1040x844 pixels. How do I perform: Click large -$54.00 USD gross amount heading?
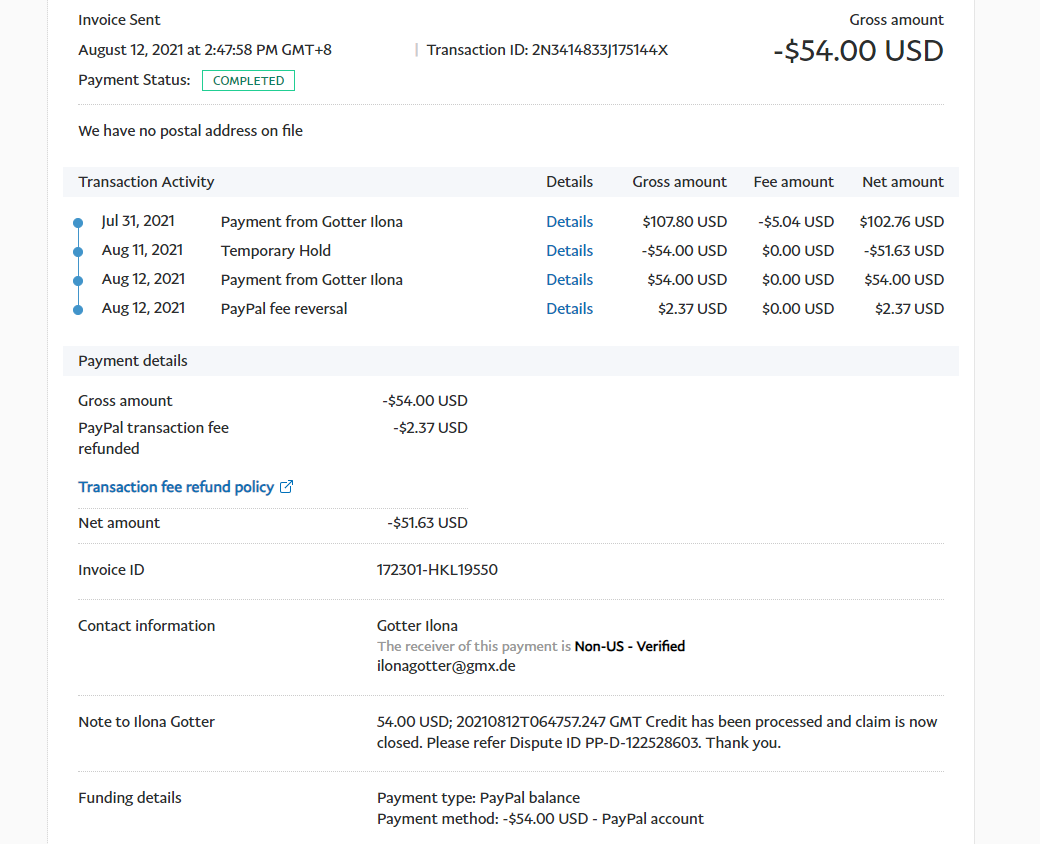858,51
